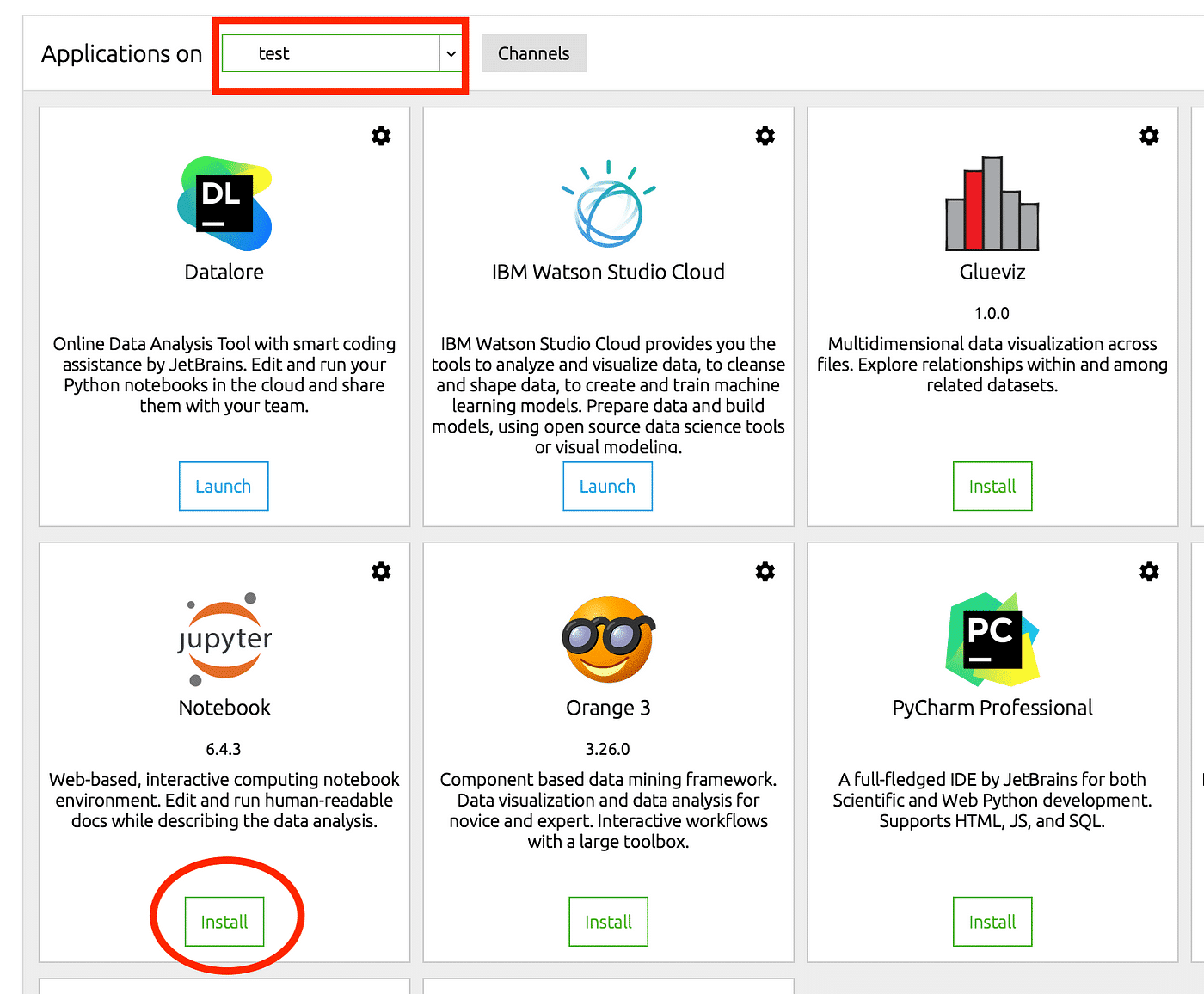Viewport: 1204px width, 994px height.
Task: Open Jupyter Notebook card gear menu
Action: 381,572
